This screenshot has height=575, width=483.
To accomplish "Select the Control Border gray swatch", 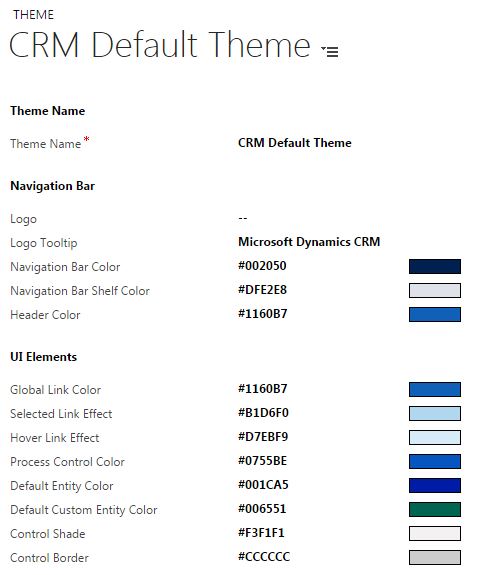I will (x=435, y=557).
